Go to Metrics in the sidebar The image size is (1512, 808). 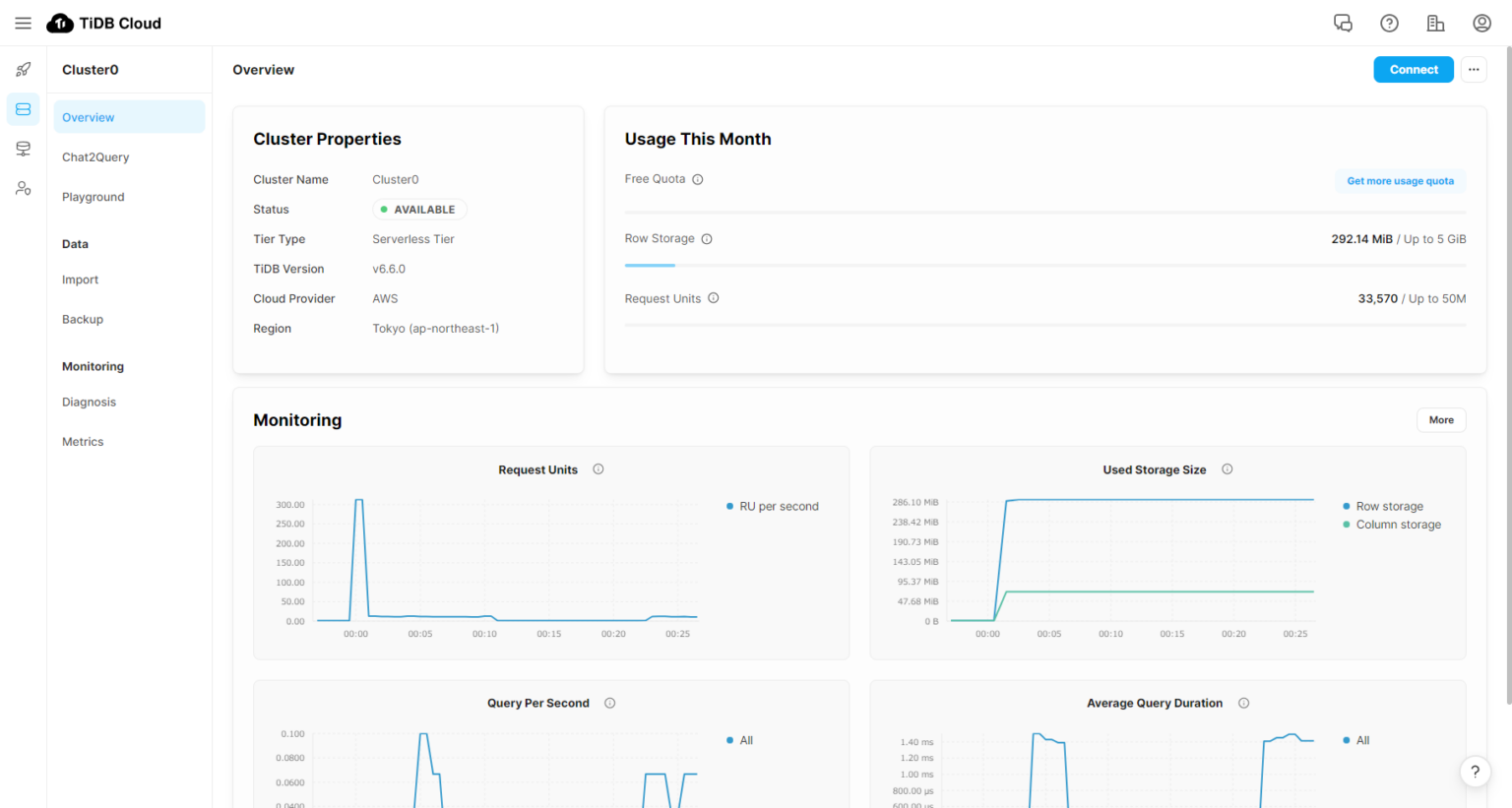click(83, 442)
